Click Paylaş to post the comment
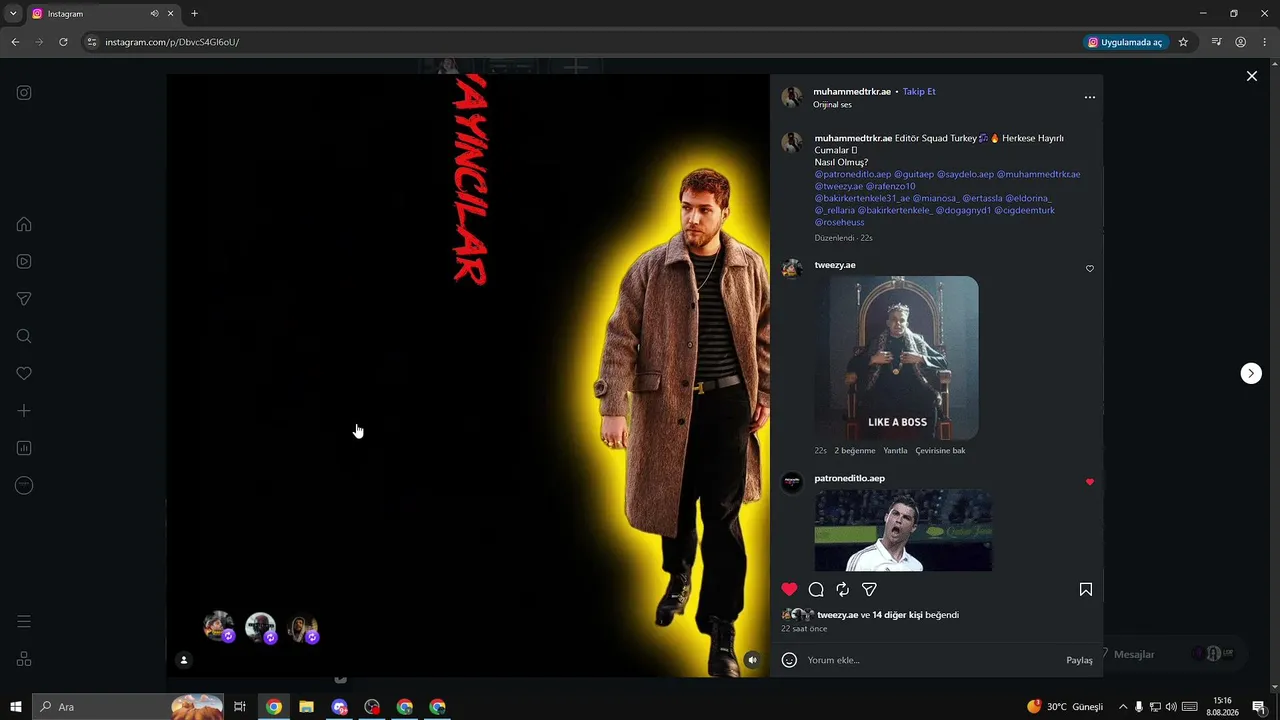The height and width of the screenshot is (720, 1280). tap(1079, 660)
